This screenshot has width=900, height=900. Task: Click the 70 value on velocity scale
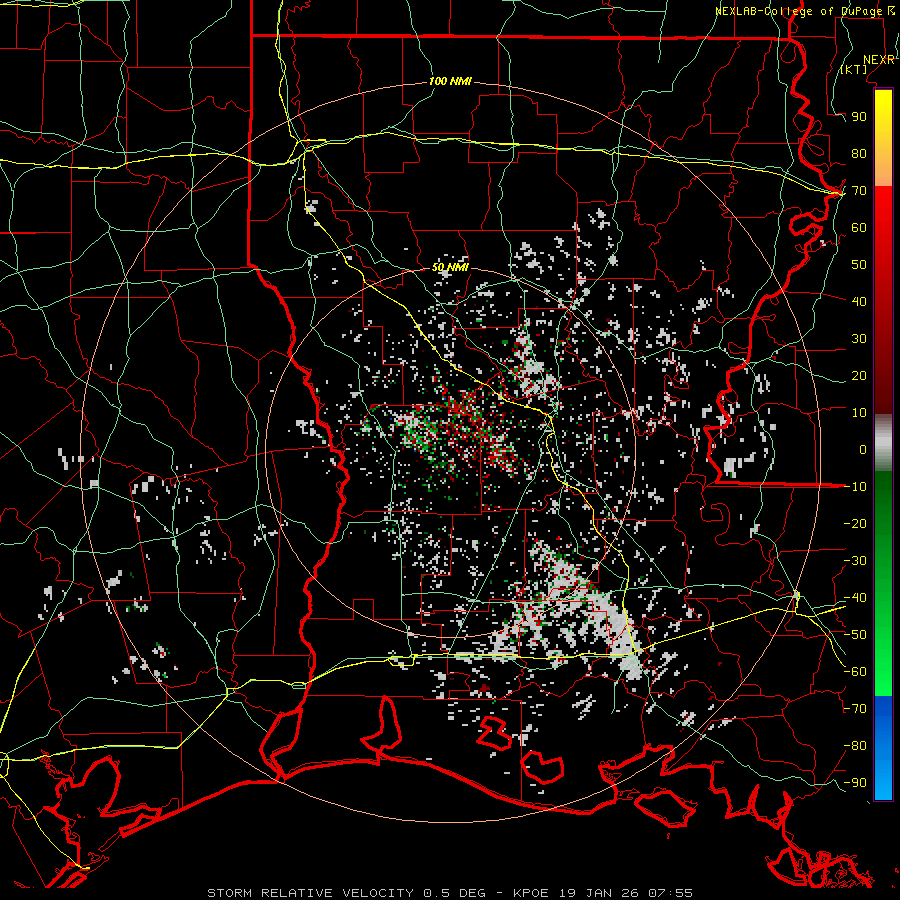click(x=859, y=191)
